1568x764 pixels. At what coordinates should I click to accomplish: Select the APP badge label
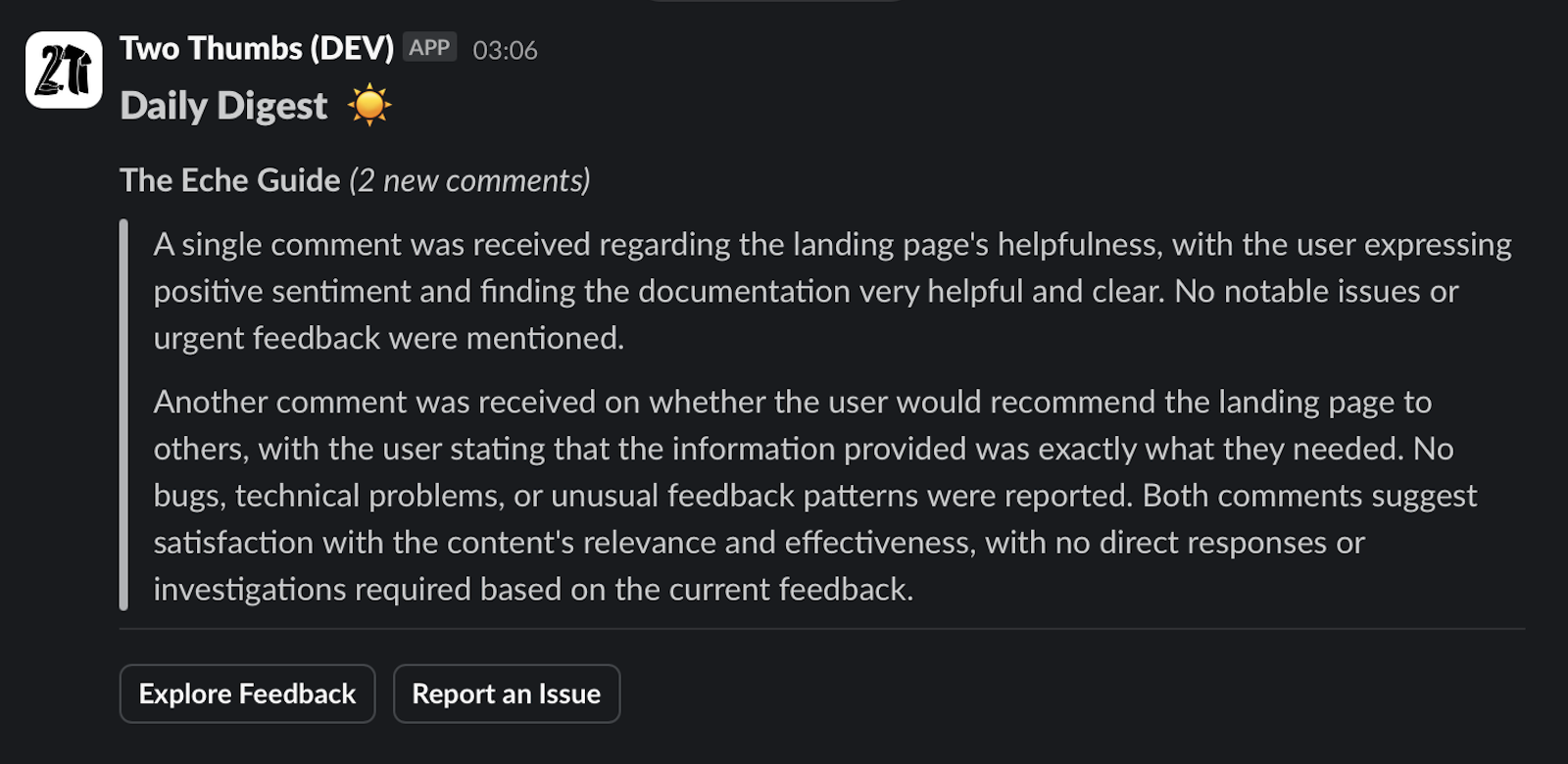(429, 47)
